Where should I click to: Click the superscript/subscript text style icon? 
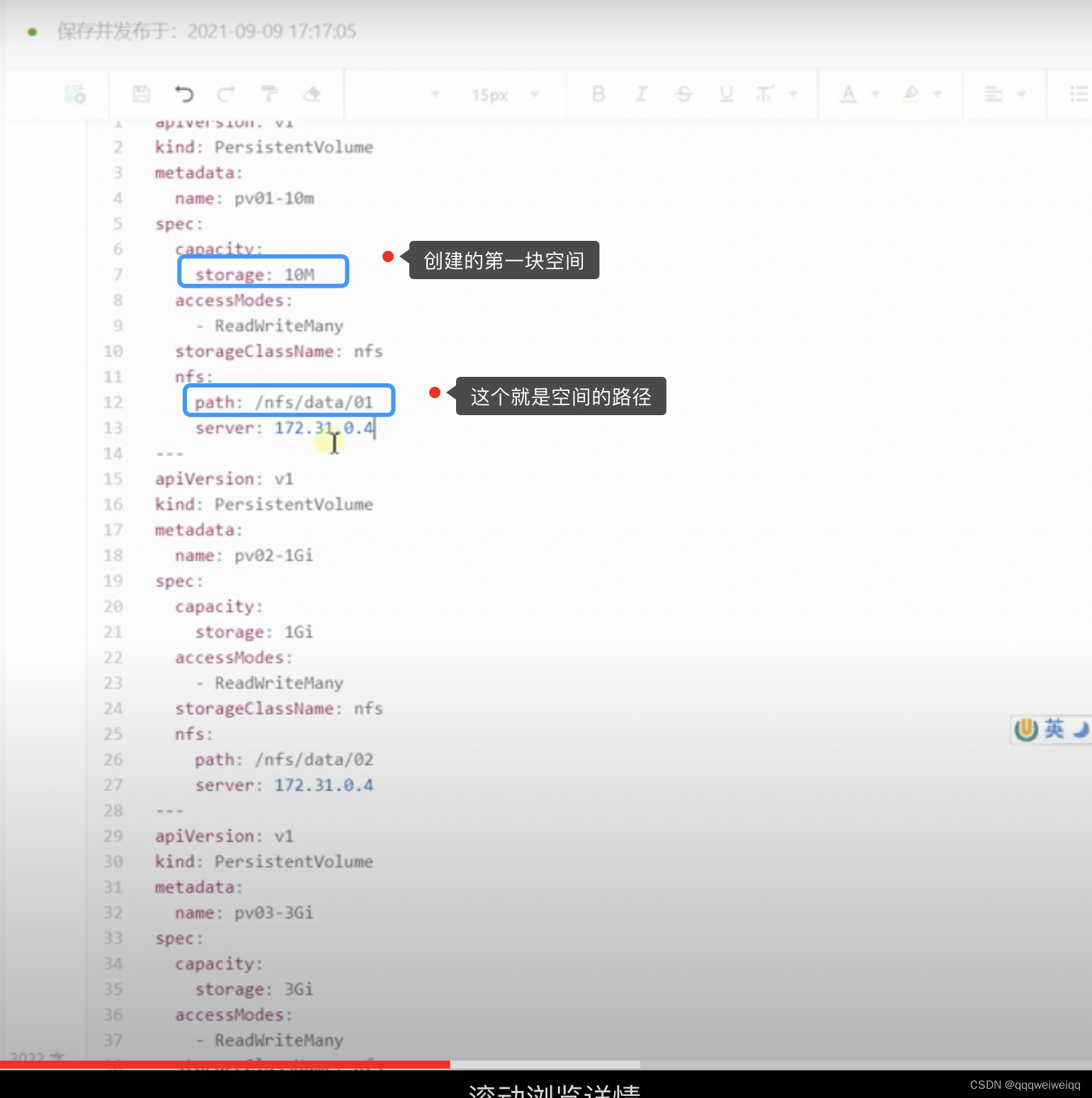point(765,94)
